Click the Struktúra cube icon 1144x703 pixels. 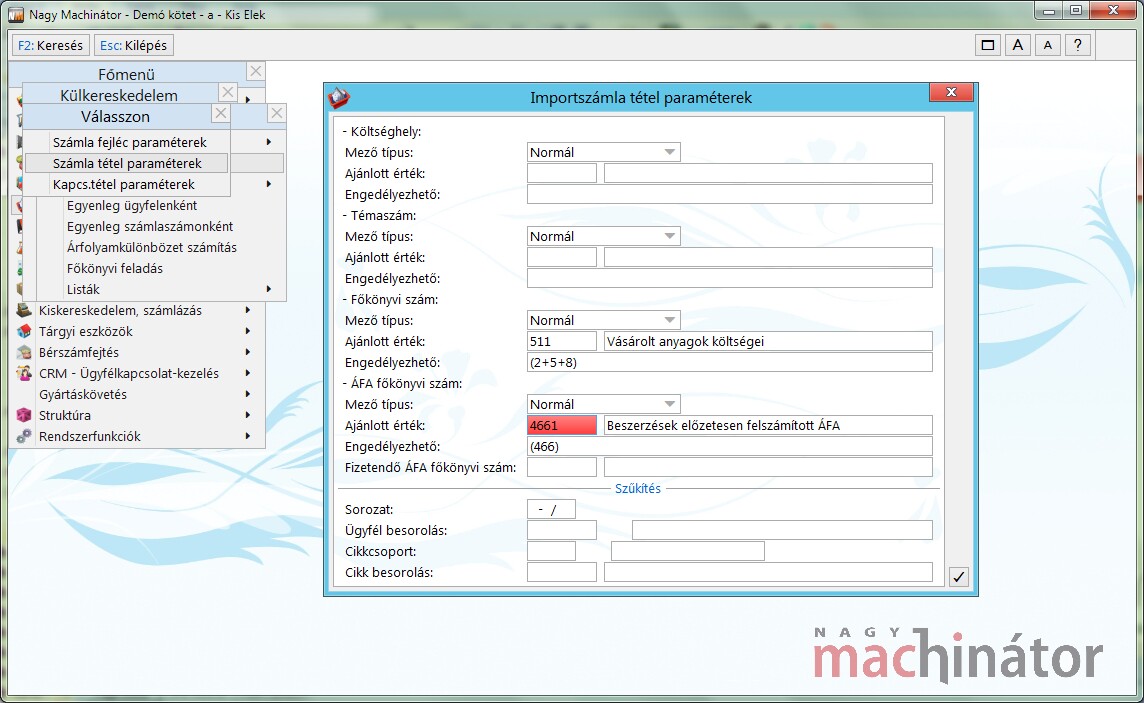point(24,416)
